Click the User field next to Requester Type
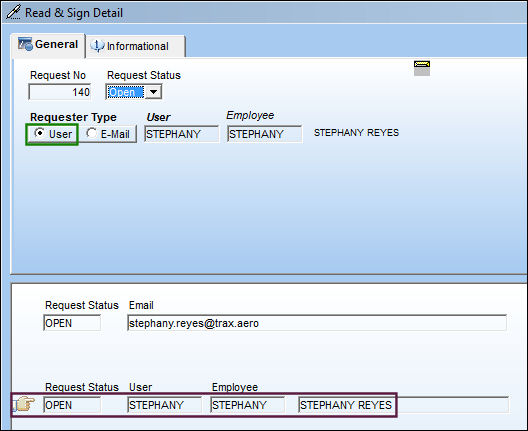Image resolution: width=528 pixels, height=431 pixels. (x=182, y=134)
